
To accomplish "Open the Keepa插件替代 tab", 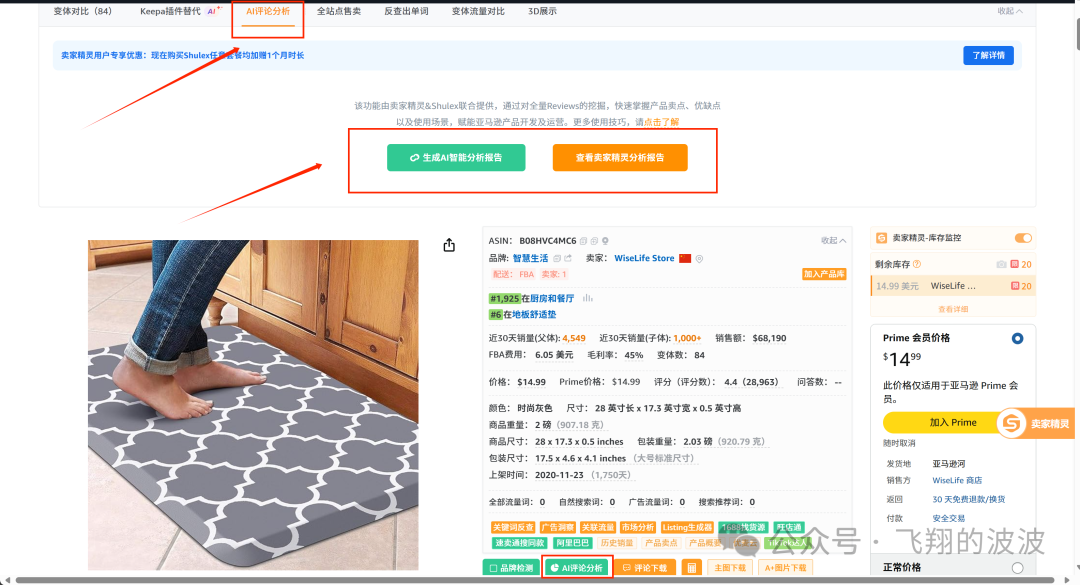I will [x=170, y=11].
